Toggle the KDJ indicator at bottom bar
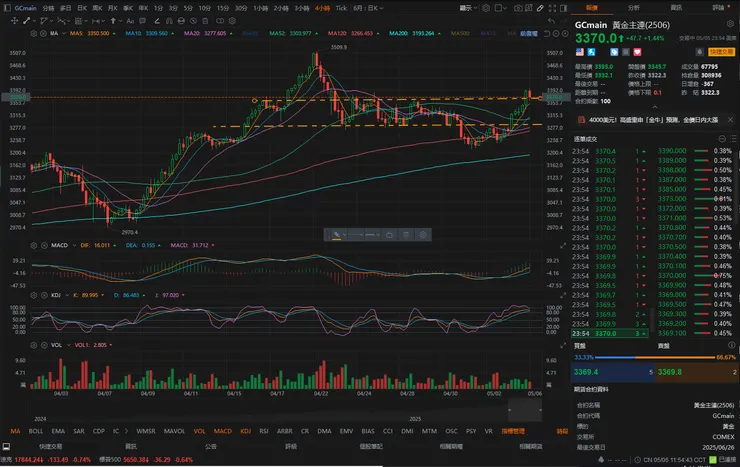Image resolution: width=740 pixels, height=467 pixels. (246, 431)
